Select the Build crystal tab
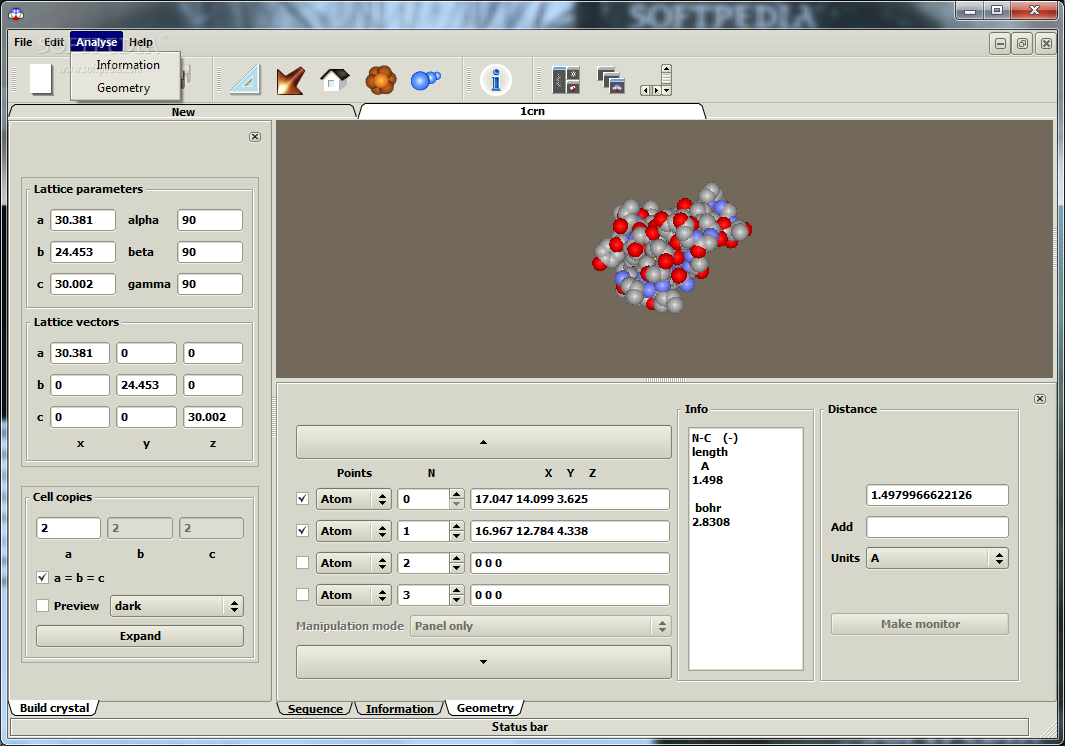Screen dimensions: 1065x746 click(x=54, y=708)
